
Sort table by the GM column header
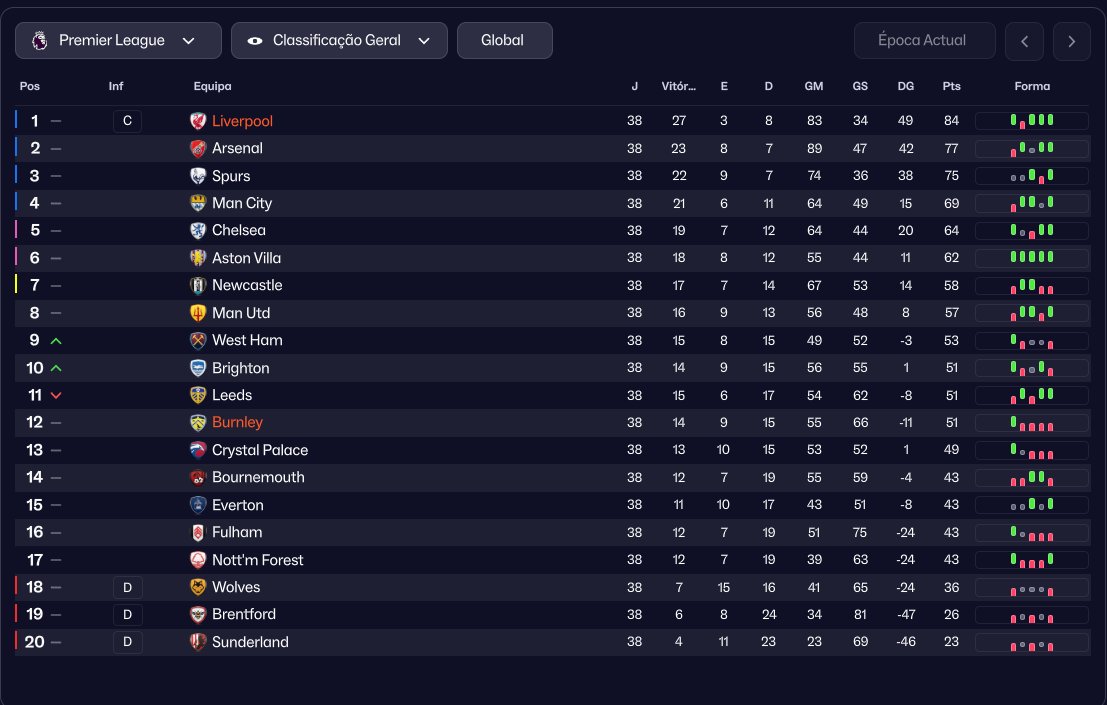[813, 86]
